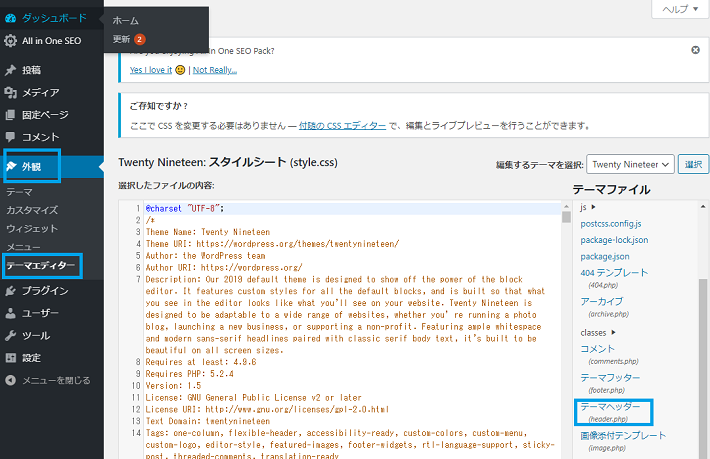
Task: Click the collapse menu arrow icon
Action: [x=10, y=380]
